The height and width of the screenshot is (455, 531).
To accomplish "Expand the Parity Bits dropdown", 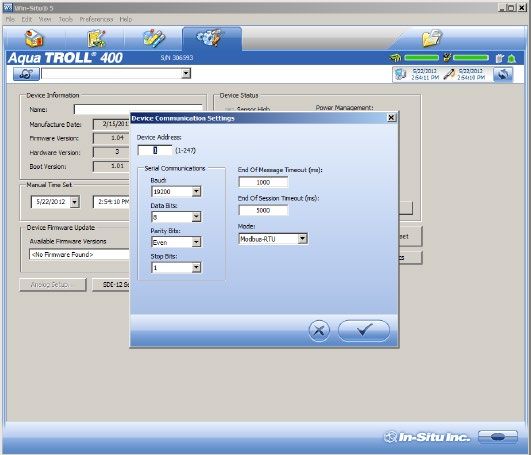I will tap(196, 242).
